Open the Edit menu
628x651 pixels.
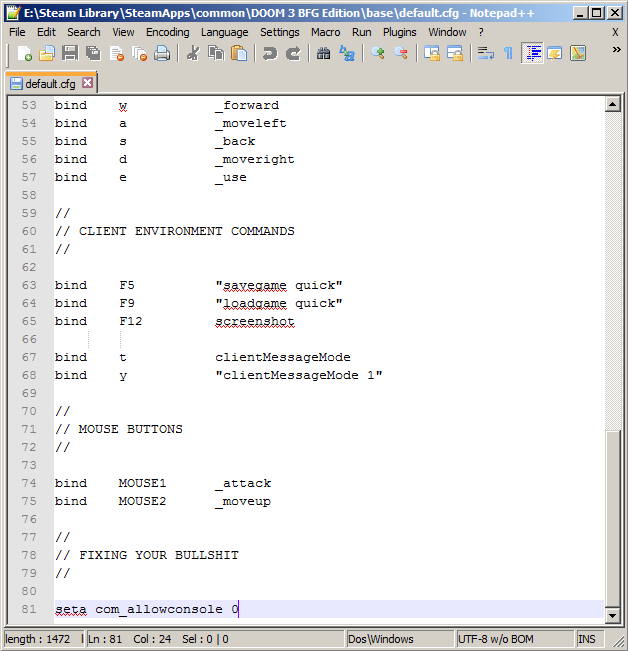[46, 32]
